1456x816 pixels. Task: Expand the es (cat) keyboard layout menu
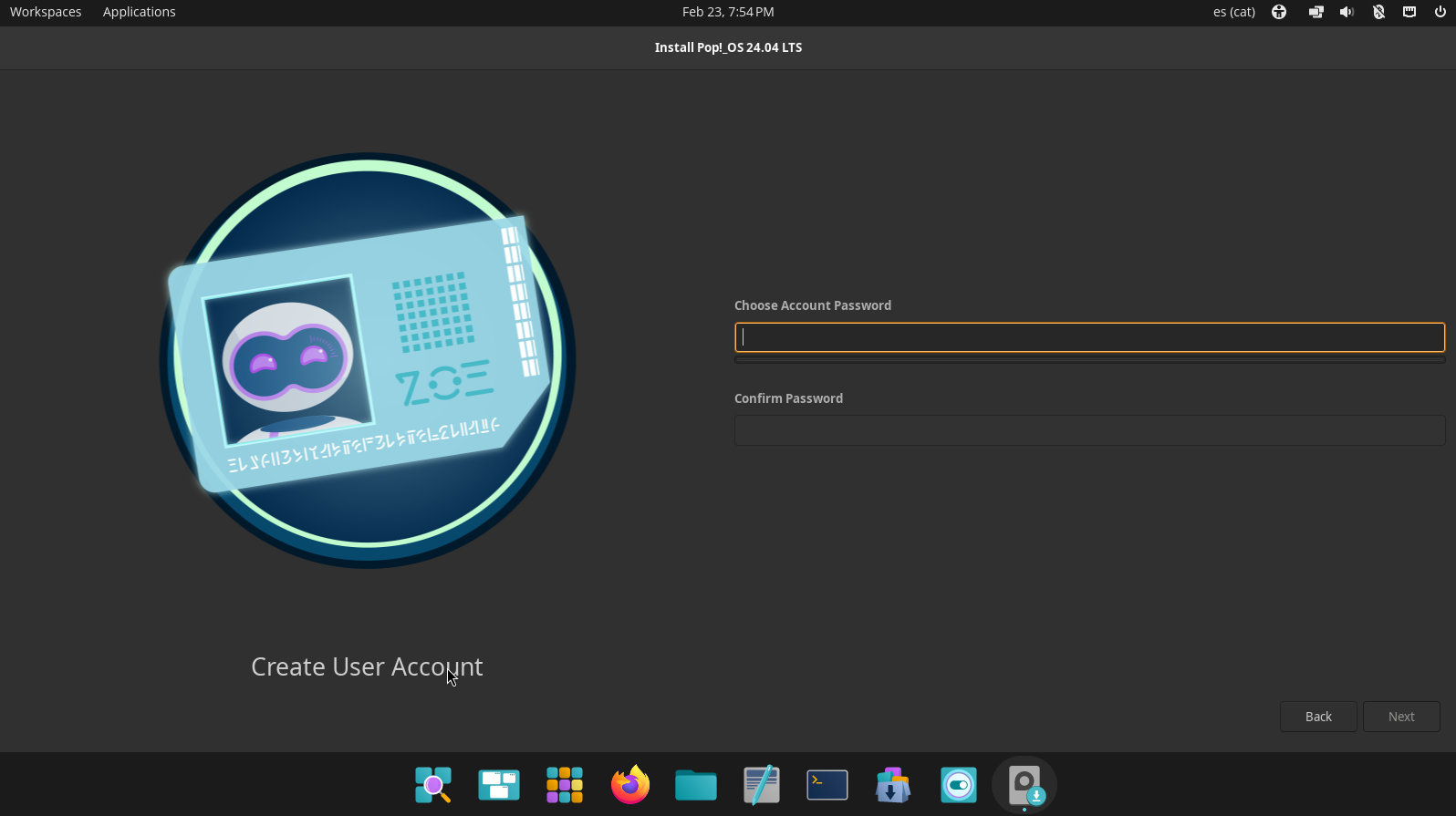1233,12
